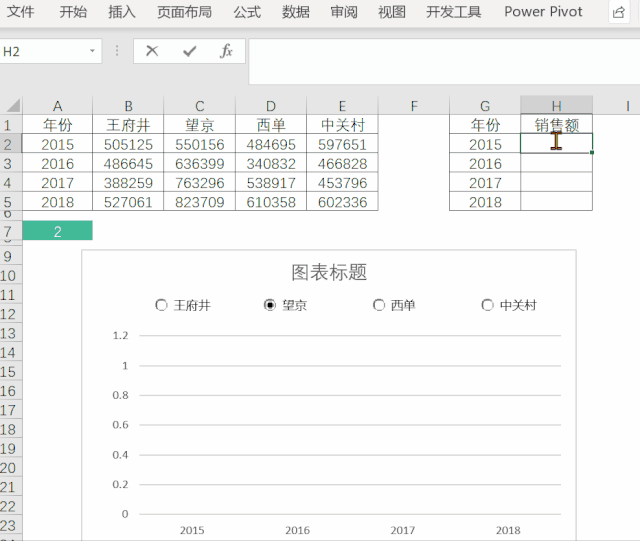This screenshot has width=640, height=541.
Task: Select row 1 header
Action: click(x=11, y=125)
